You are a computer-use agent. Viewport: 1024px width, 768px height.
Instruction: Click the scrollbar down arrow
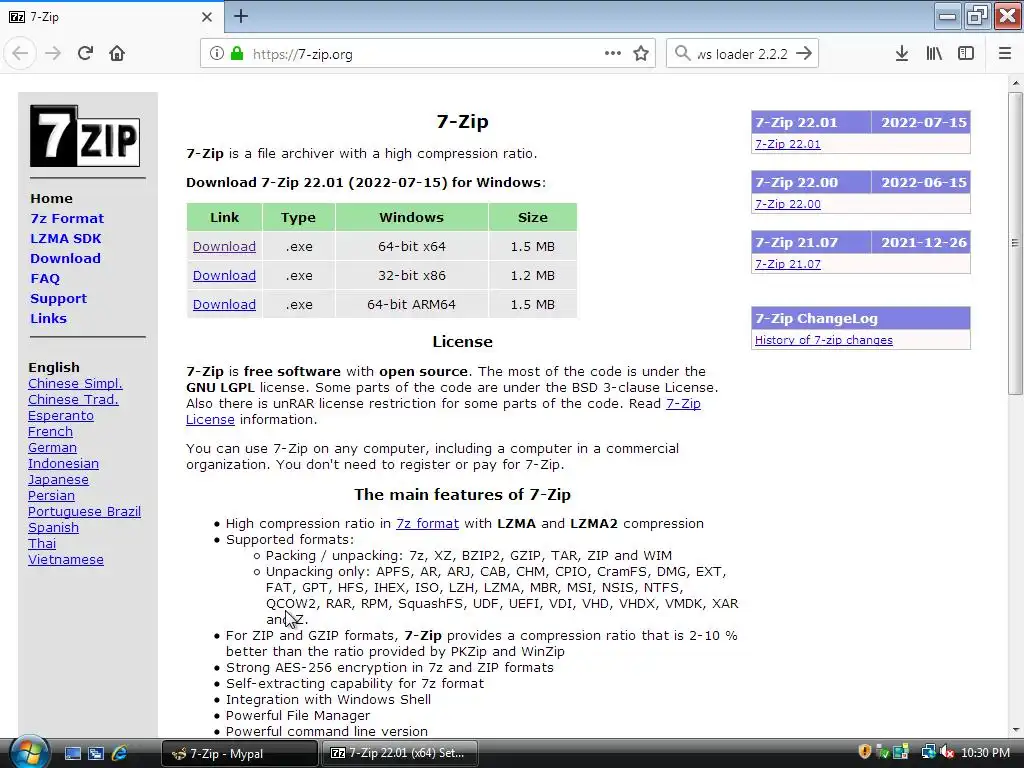point(1015,729)
